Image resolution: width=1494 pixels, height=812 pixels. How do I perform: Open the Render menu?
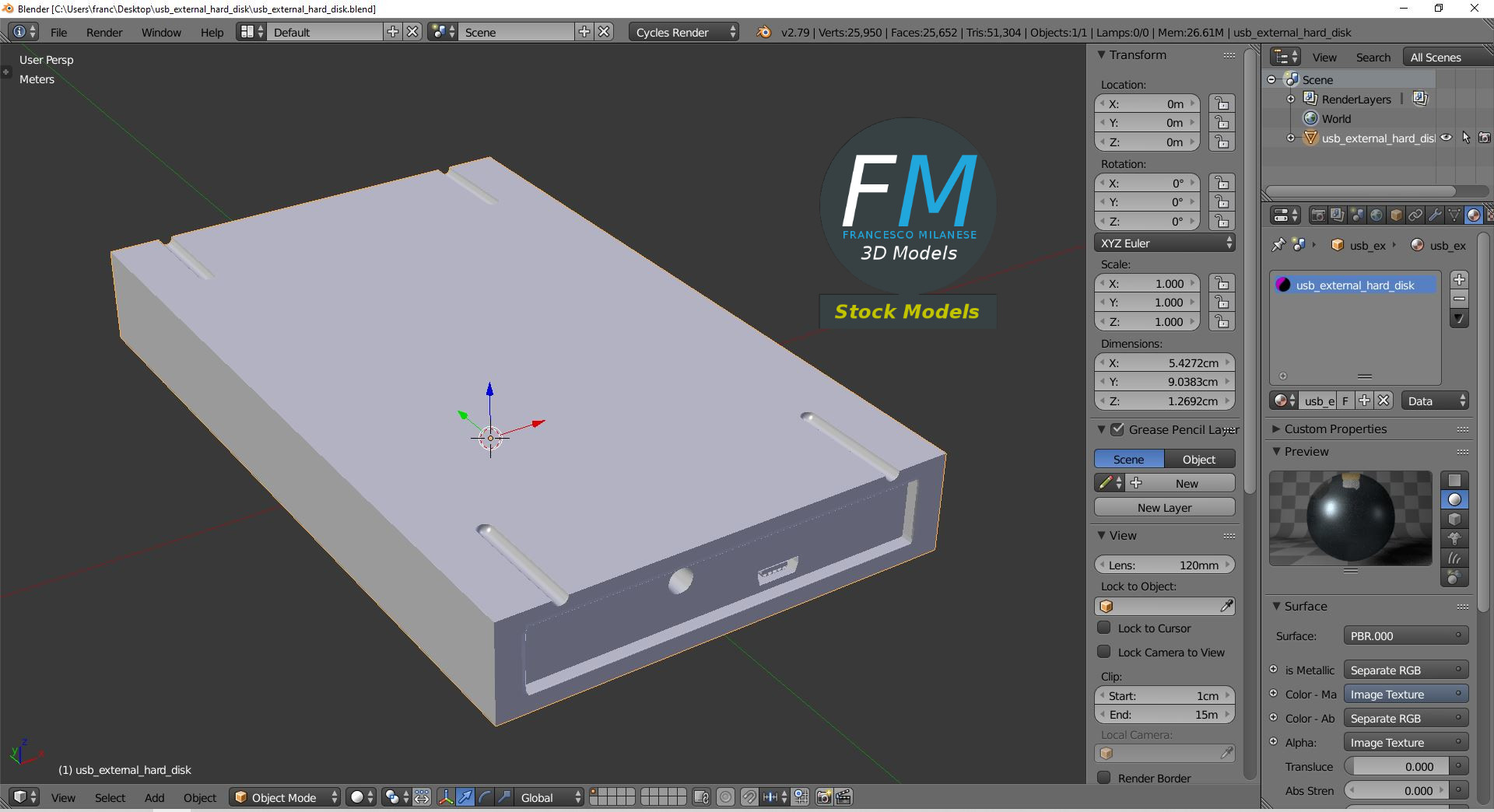click(x=104, y=33)
